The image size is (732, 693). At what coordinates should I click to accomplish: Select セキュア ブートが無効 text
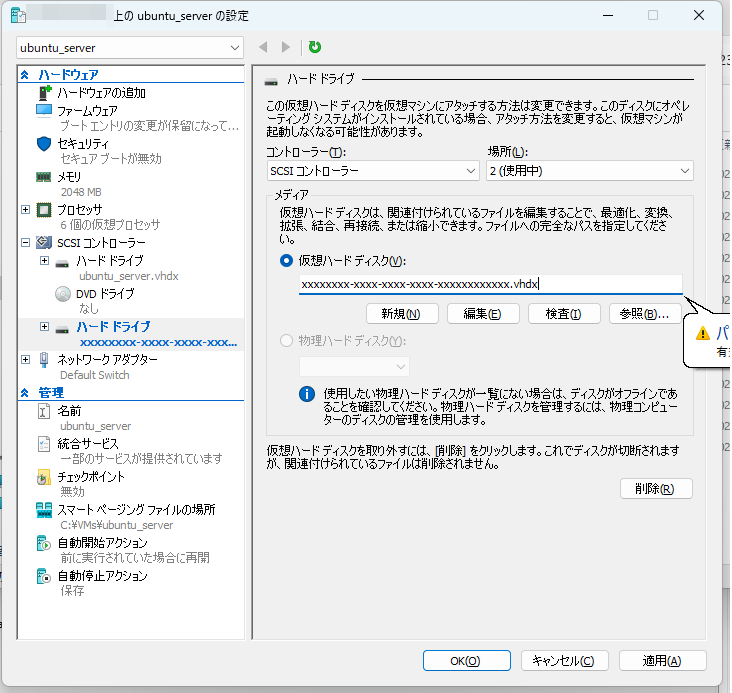click(111, 159)
